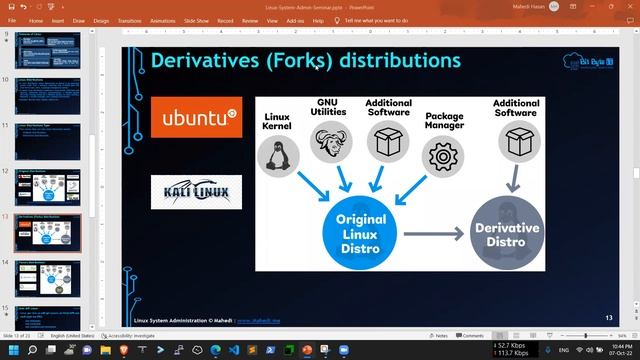
Task: Start Slide Show icon in status bar
Action: click(550, 336)
